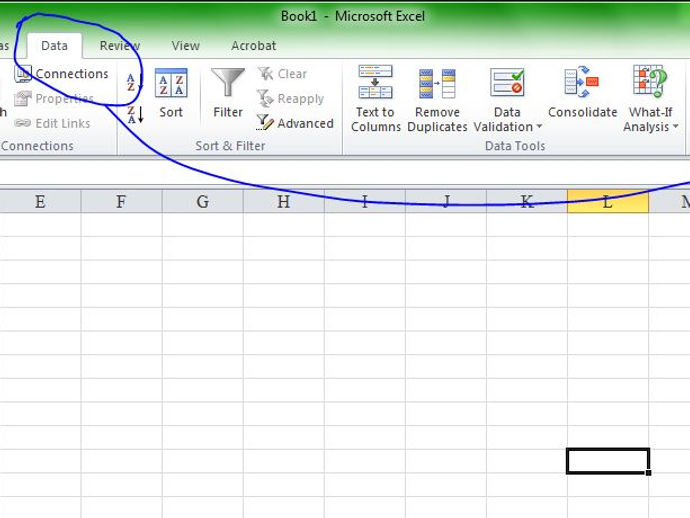
Task: Click Edit Links
Action: click(x=53, y=123)
